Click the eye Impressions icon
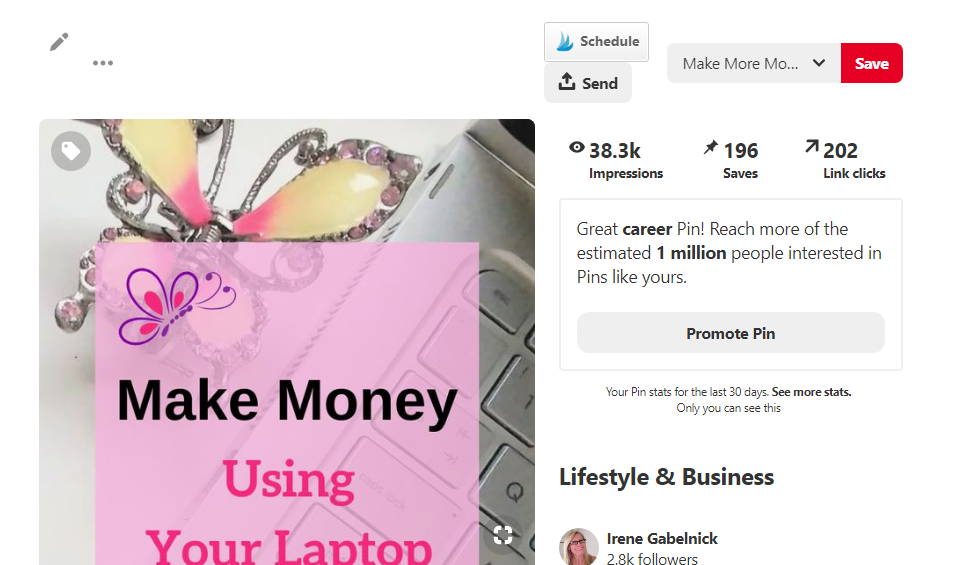This screenshot has width=972, height=565. (577, 148)
